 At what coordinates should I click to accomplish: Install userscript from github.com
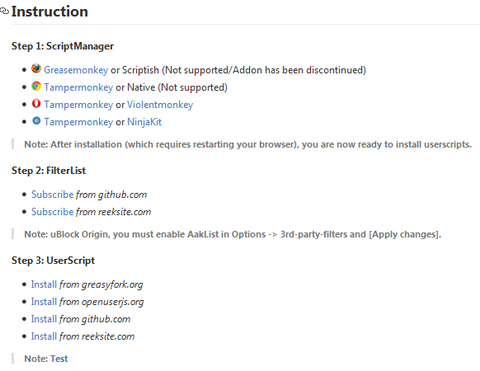pos(44,319)
